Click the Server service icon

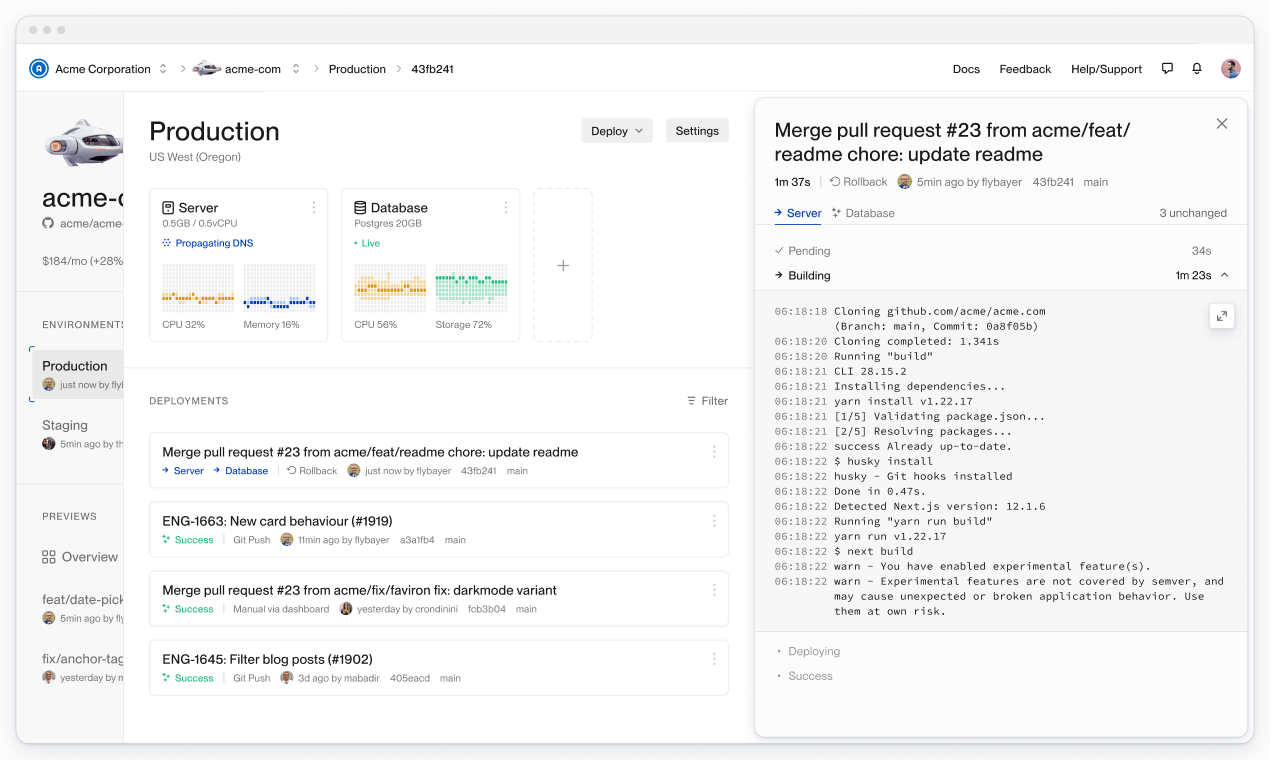click(x=168, y=208)
